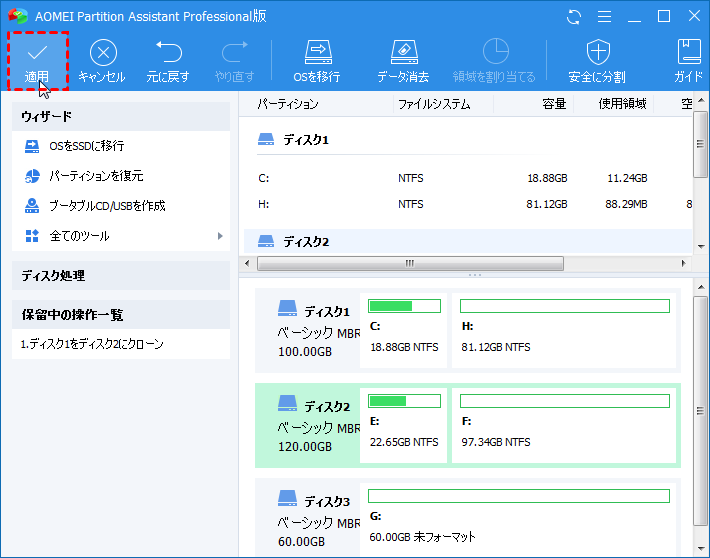This screenshot has width=710, height=558.
Task: Select the C: partition row in list
Action: click(468, 178)
